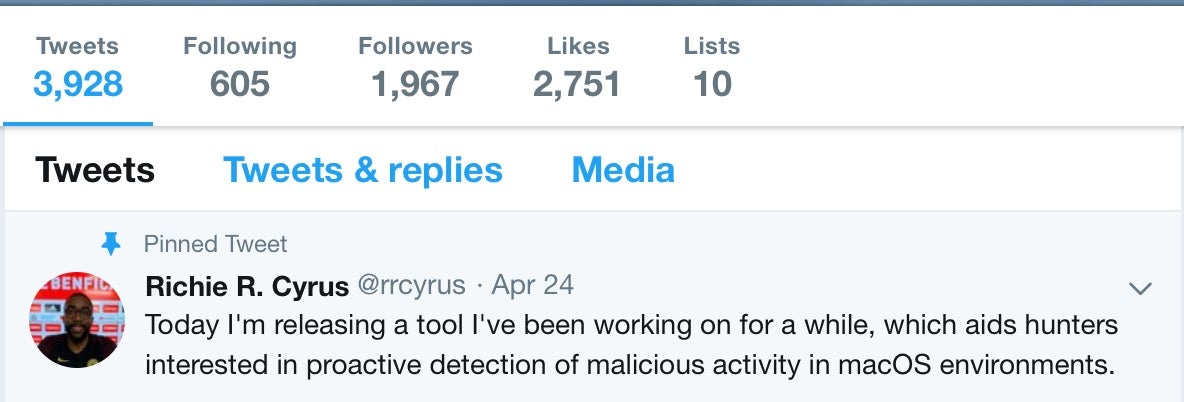Click the @rrcyrus handle
Screen dimensions: 1184x402
point(411,286)
